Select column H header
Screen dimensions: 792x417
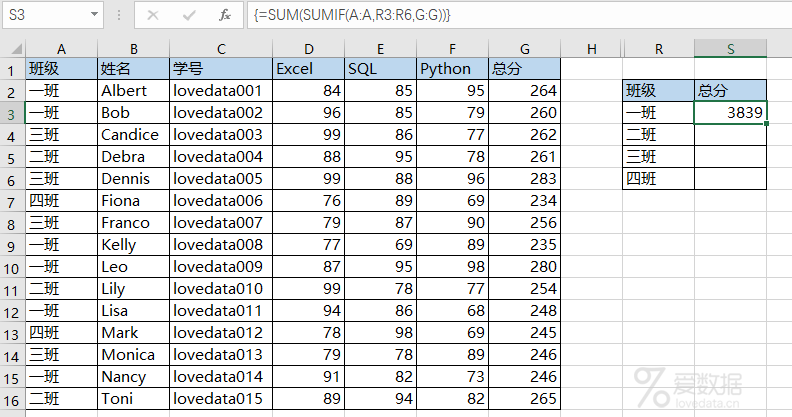click(591, 49)
